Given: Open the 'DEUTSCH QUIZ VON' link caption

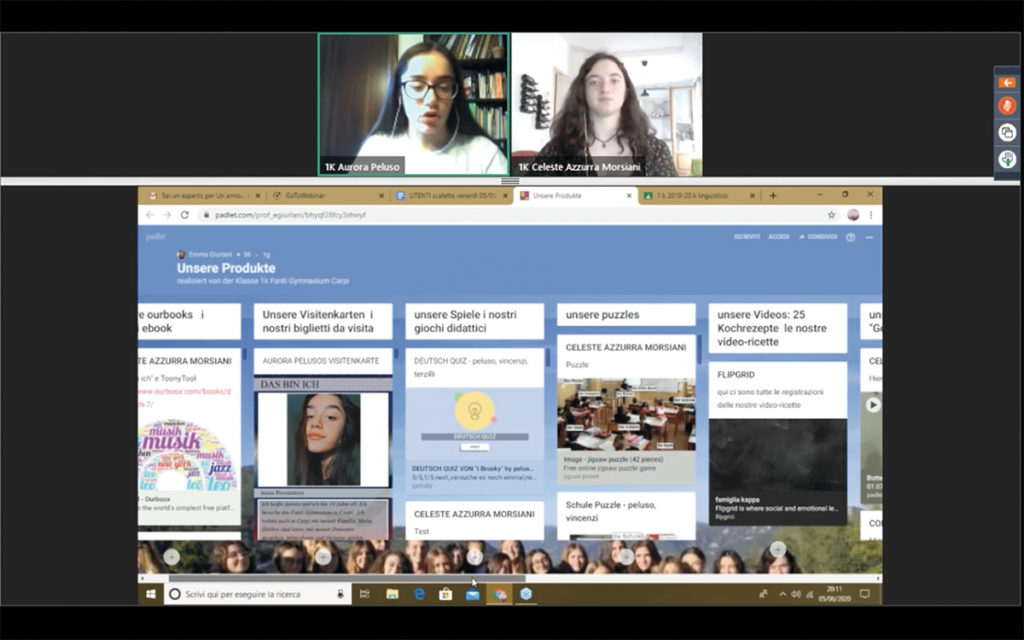Looking at the screenshot, I should coord(473,468).
